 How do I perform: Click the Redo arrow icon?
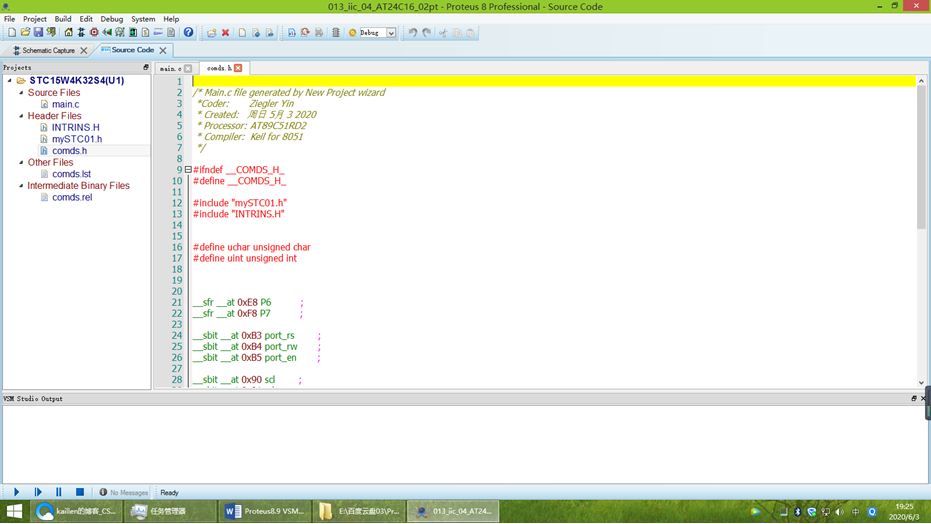click(x=427, y=33)
